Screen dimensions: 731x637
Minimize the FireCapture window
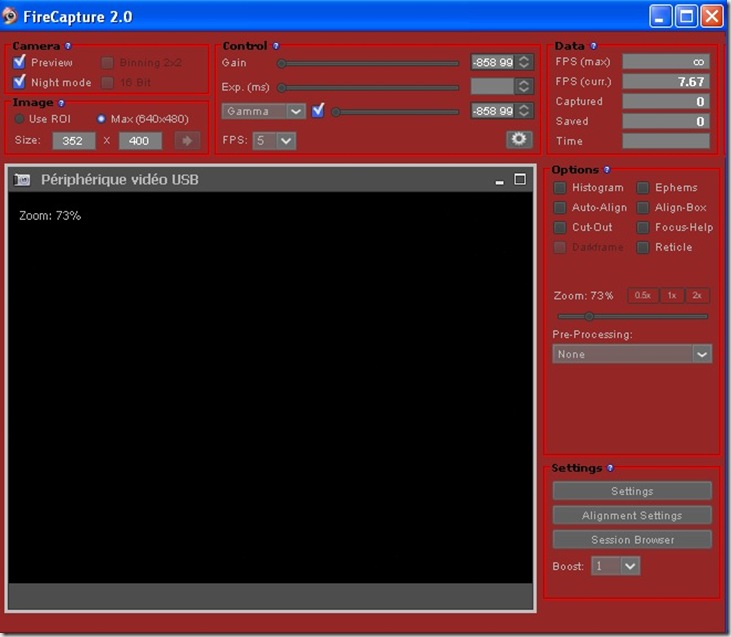click(x=661, y=16)
